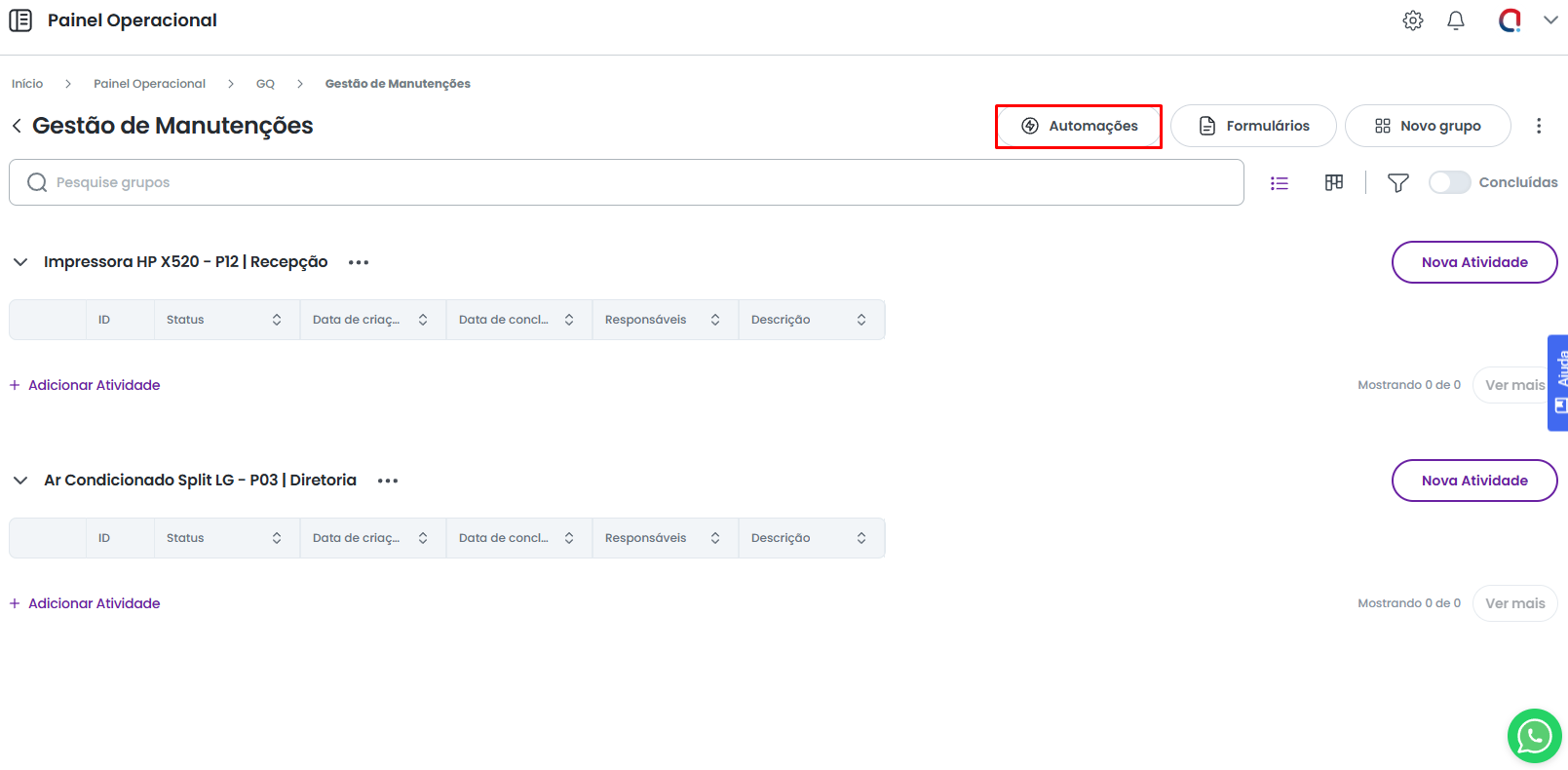The height and width of the screenshot is (770, 1568).
Task: Click Painel Operacional in breadcrumb
Action: [149, 84]
